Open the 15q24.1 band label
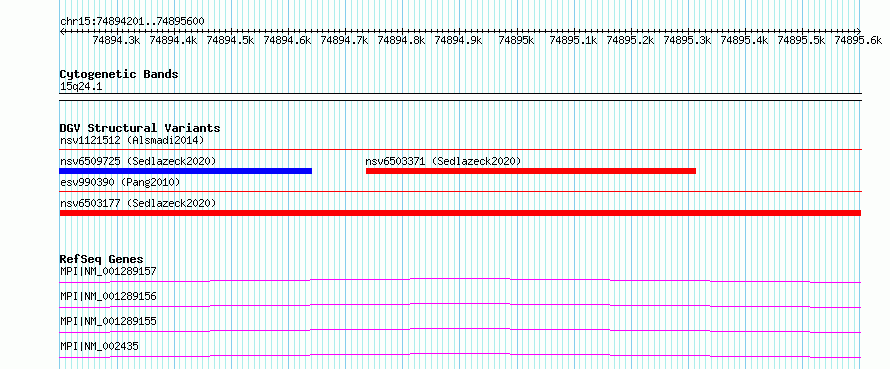This screenshot has height=369, width=890. tap(81, 87)
